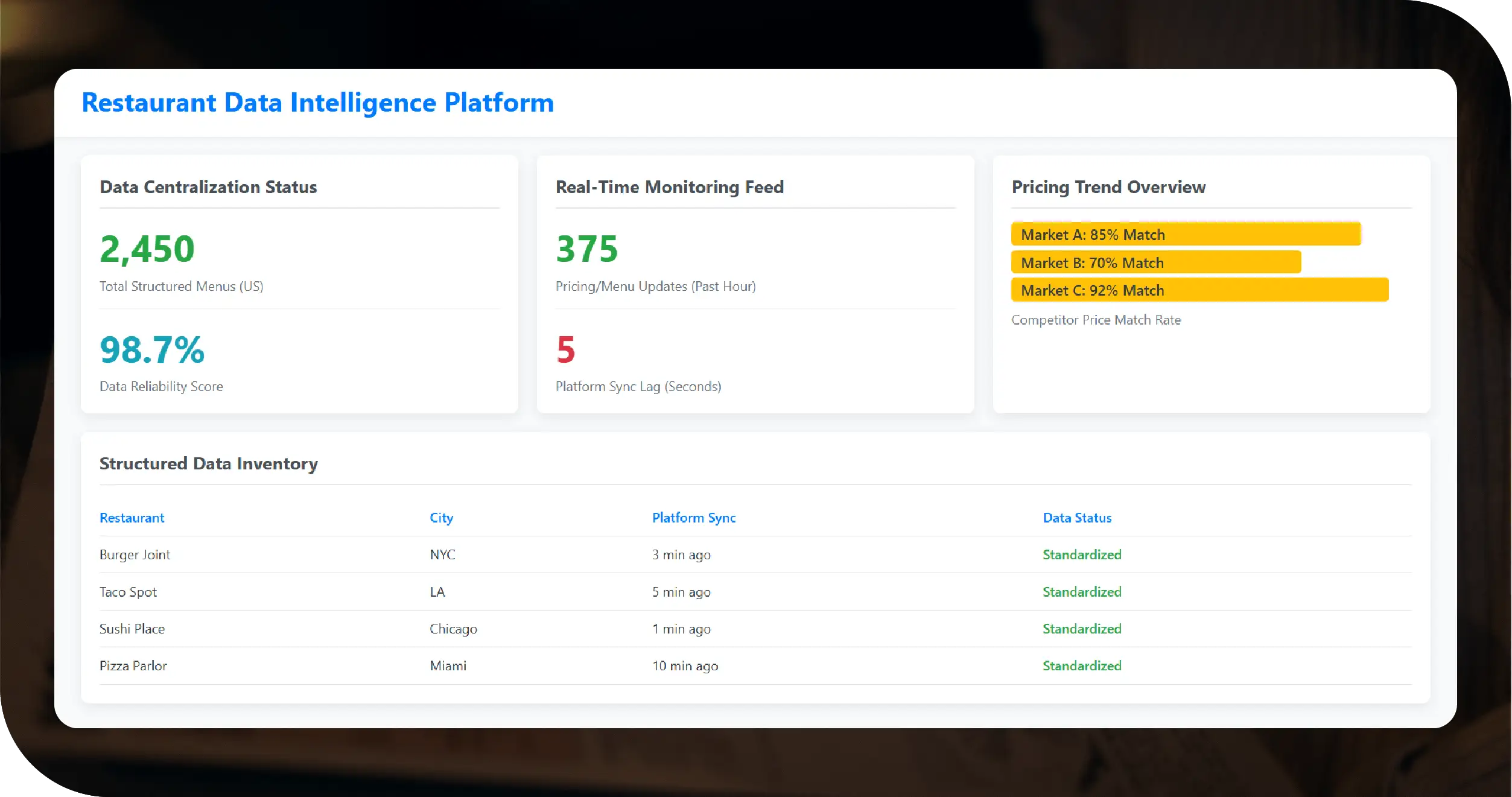Open the Taco Spot row
This screenshot has width=1512, height=797.
tap(128, 592)
